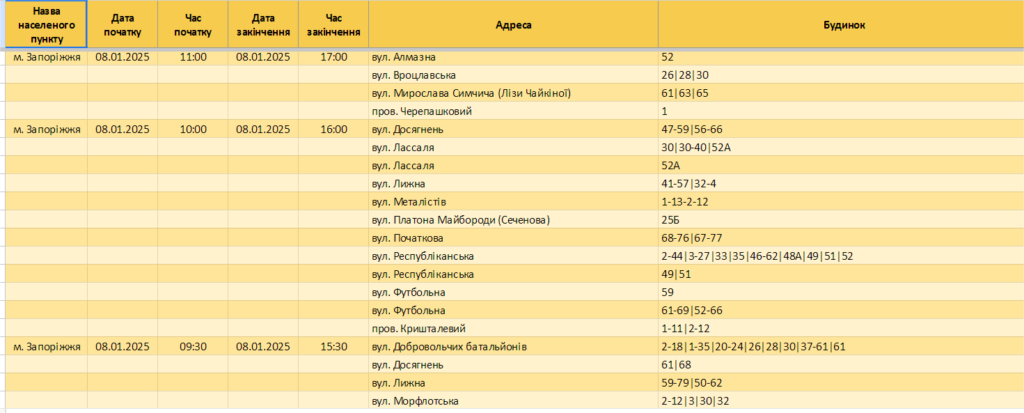Select the start time cell '10:00'
The width and height of the screenshot is (1024, 413).
point(193,129)
